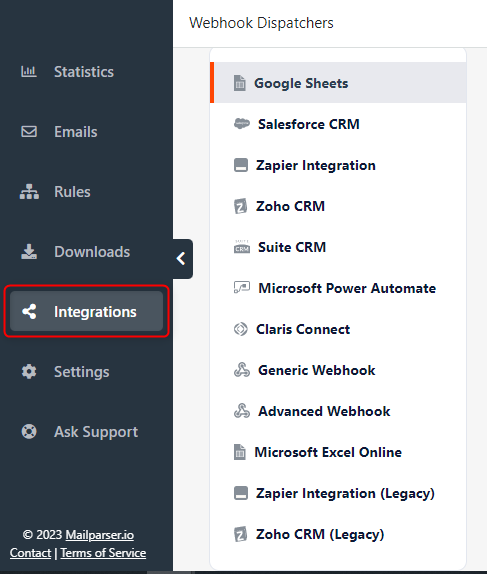This screenshot has height=574, width=487.
Task: Click the Ask Support lifebuoy icon
Action: [29, 431]
